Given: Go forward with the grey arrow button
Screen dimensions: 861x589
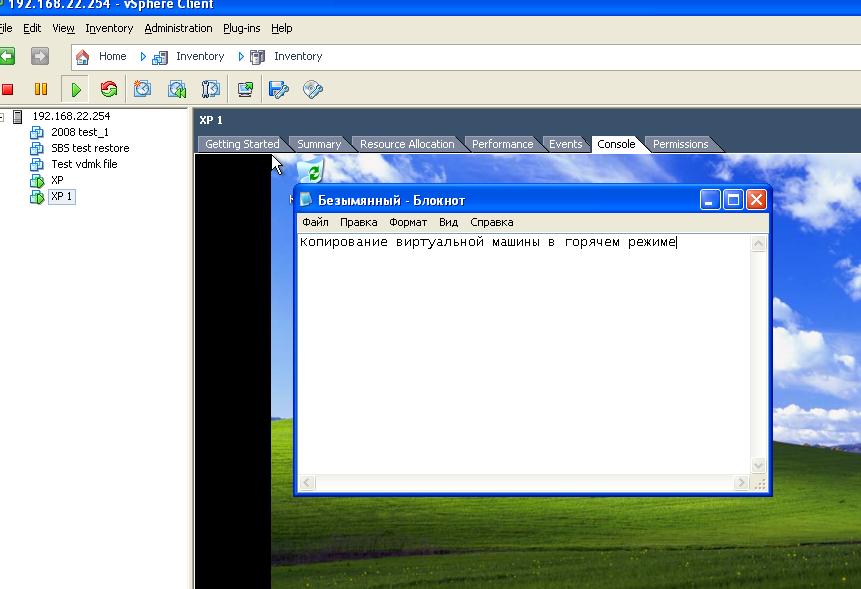Looking at the screenshot, I should click(x=40, y=56).
